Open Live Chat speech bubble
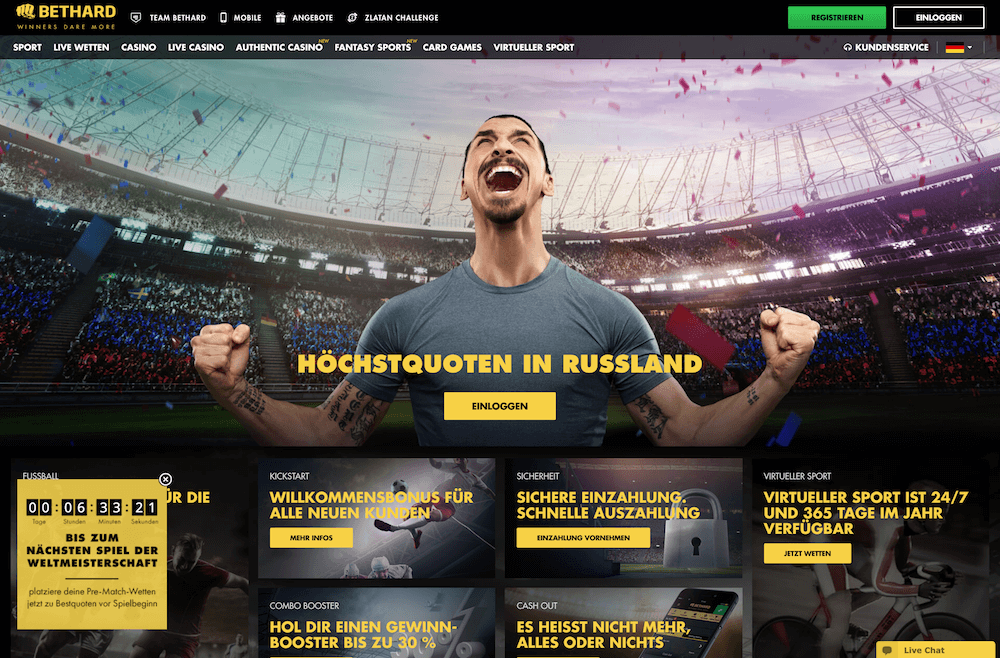The image size is (1000, 658). 887,650
